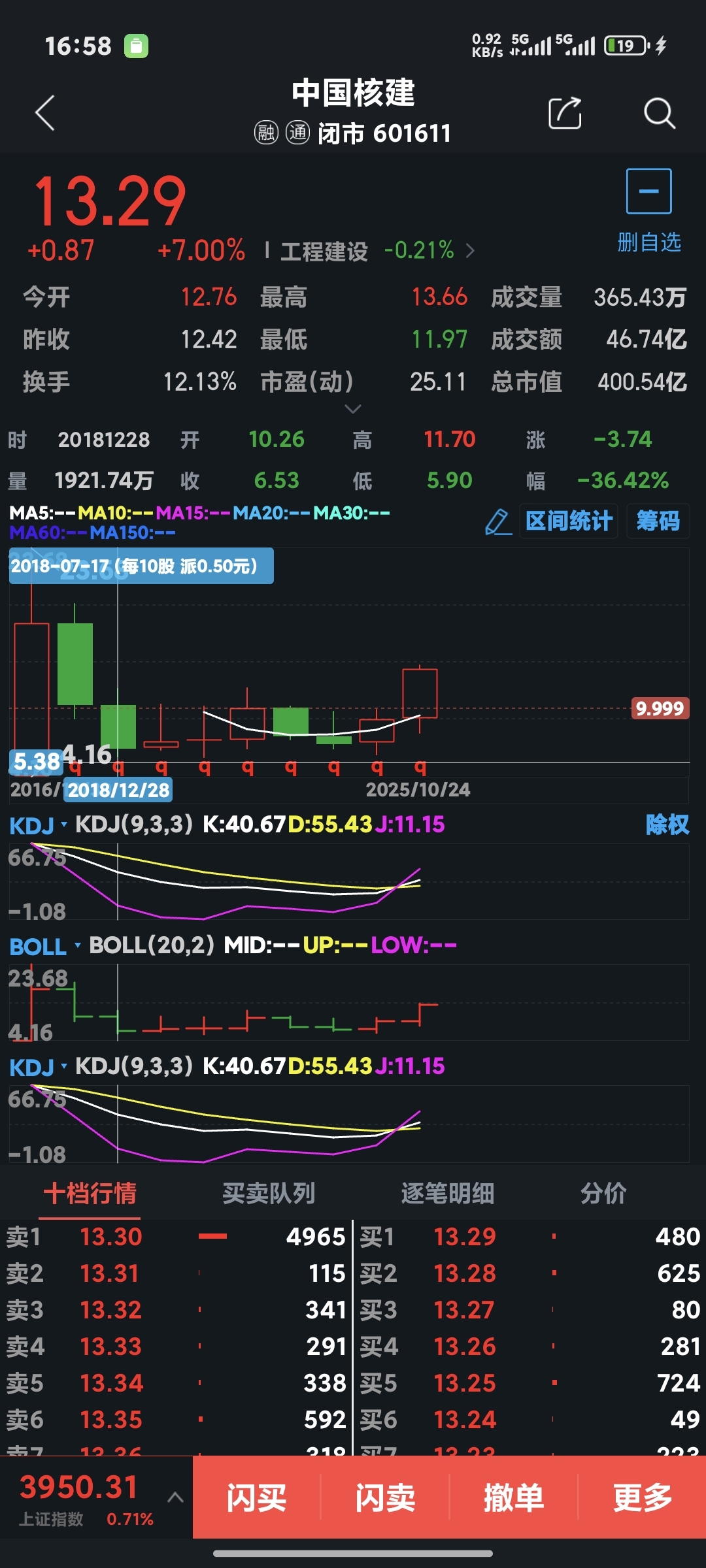This screenshot has width=706, height=1568.
Task: Tap the 上证指数 3950.31 value
Action: (78, 1488)
